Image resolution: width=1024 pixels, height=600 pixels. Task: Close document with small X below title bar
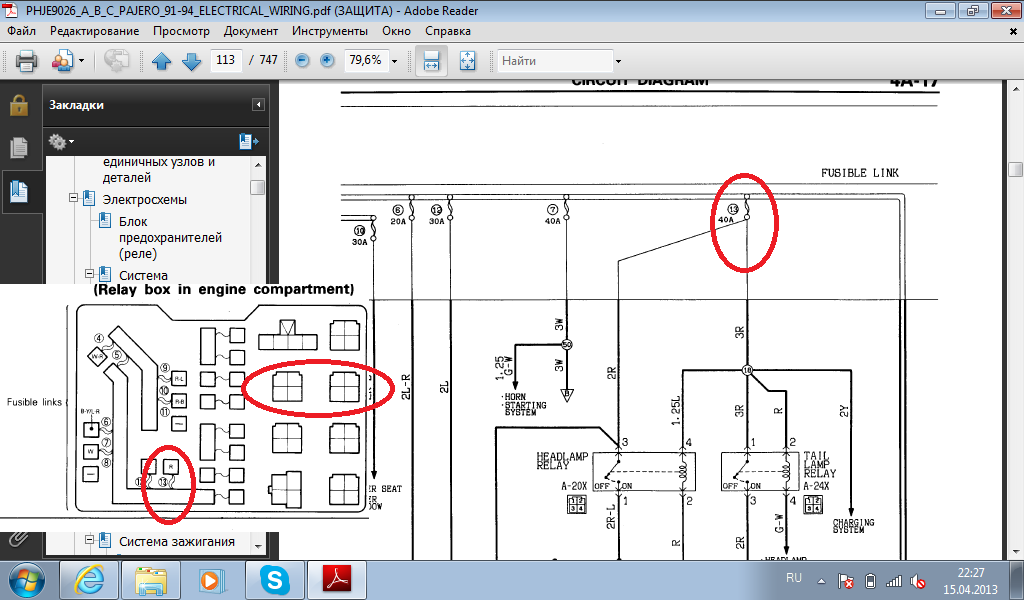click(x=1014, y=31)
